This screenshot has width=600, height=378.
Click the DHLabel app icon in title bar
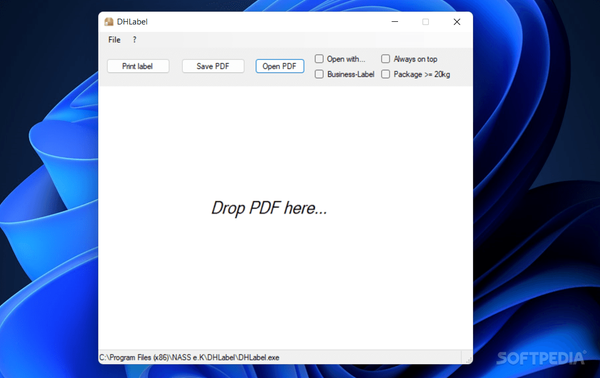(109, 22)
